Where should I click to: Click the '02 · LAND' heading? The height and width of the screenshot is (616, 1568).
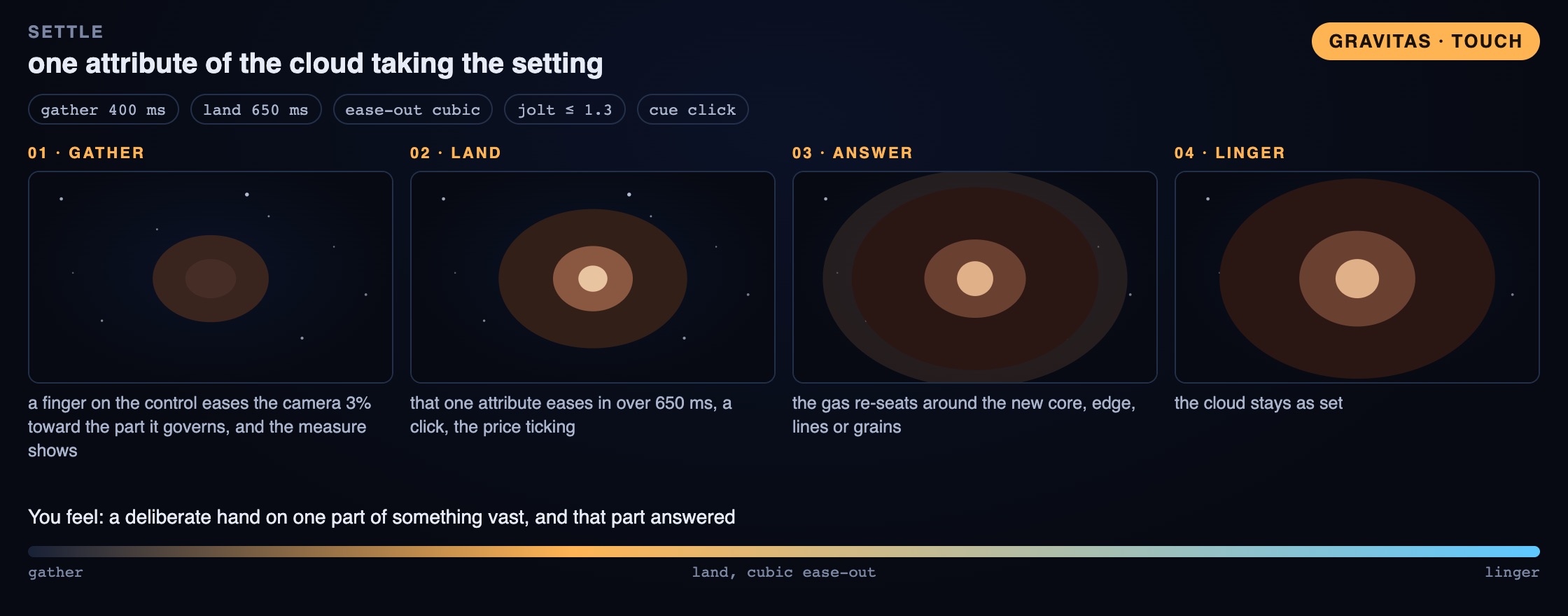tap(456, 153)
